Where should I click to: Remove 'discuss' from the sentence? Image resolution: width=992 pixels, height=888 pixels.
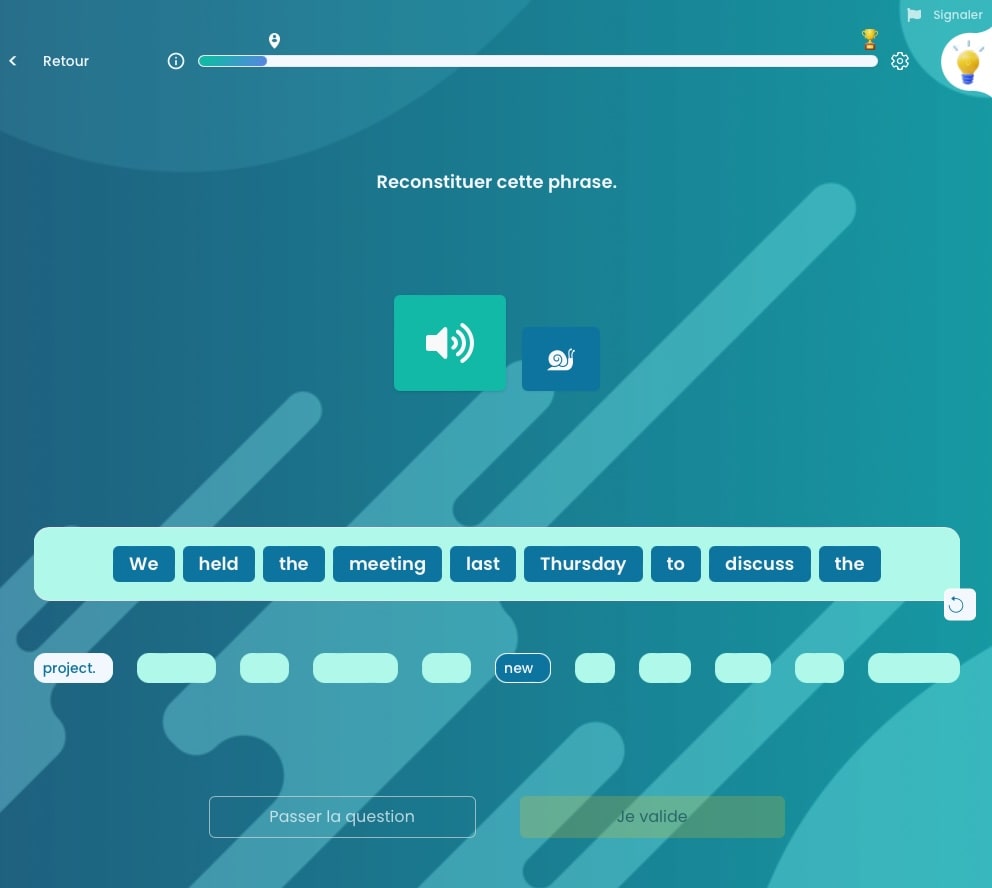point(759,564)
